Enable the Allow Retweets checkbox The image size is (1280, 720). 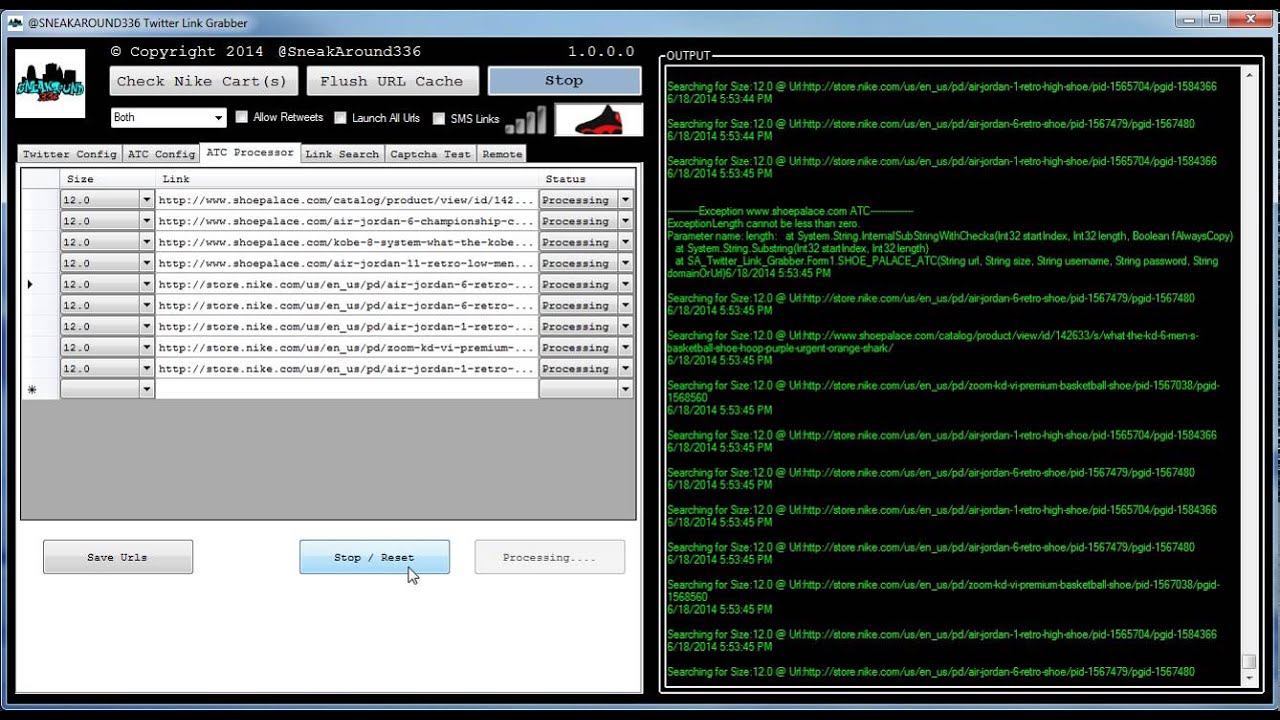click(242, 117)
